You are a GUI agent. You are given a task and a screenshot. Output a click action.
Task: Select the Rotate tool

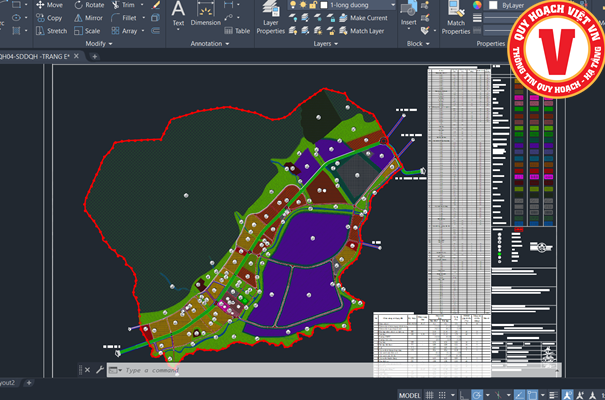(88, 5)
